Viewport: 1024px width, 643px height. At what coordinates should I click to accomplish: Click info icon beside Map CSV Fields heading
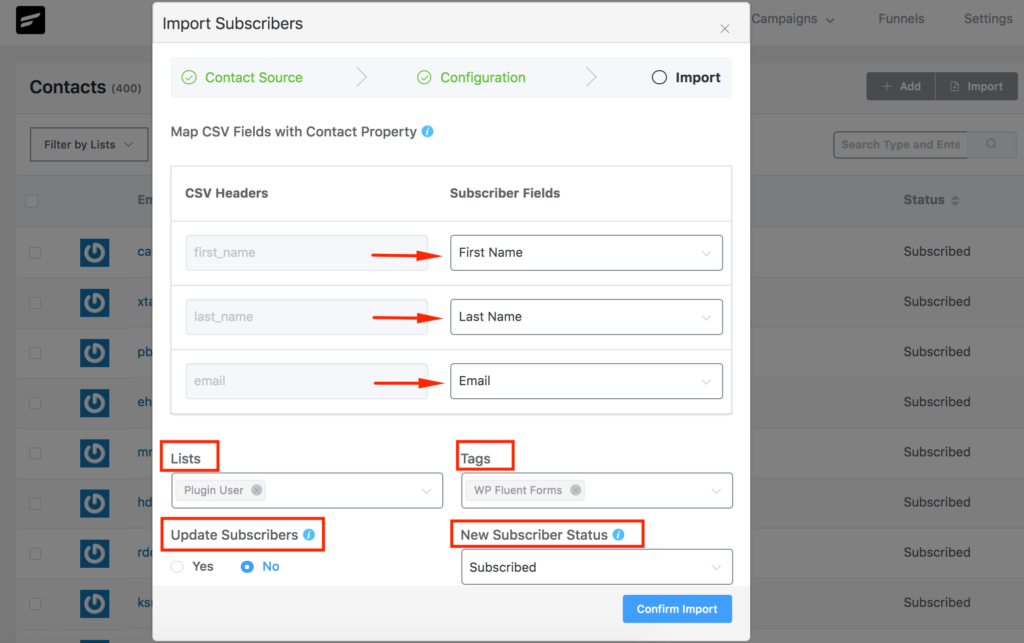tap(427, 131)
